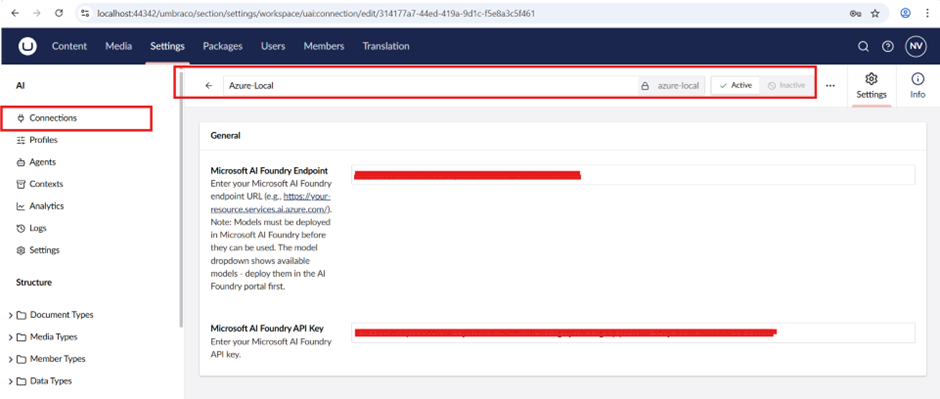
Task: Click the Microsoft AI Foundry API Key field
Action: coord(633,332)
